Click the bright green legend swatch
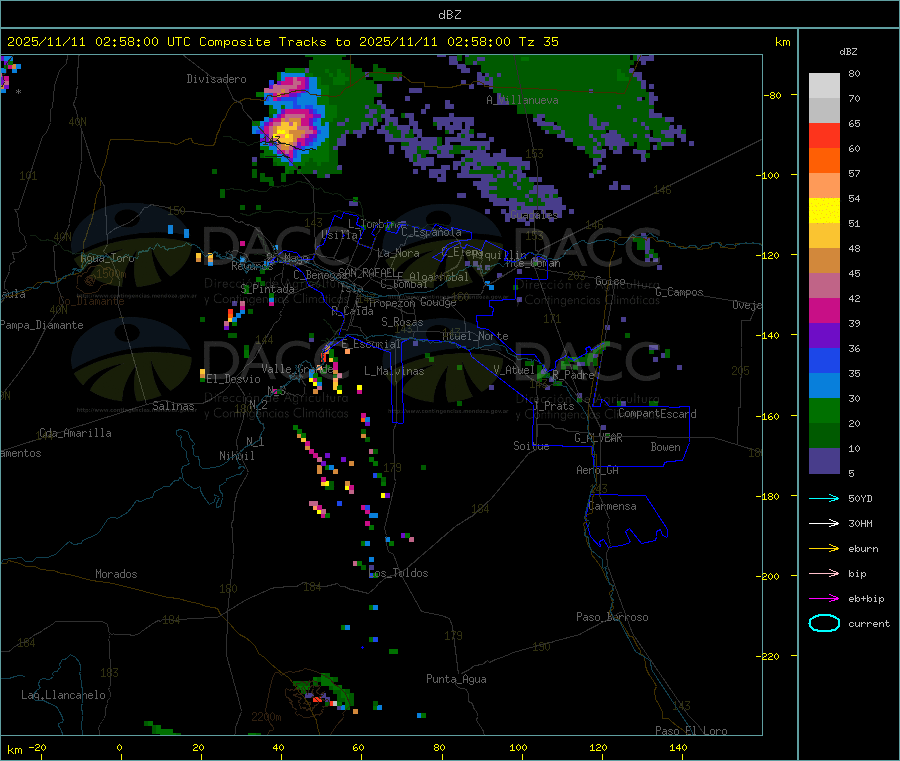900x761 pixels. click(824, 411)
